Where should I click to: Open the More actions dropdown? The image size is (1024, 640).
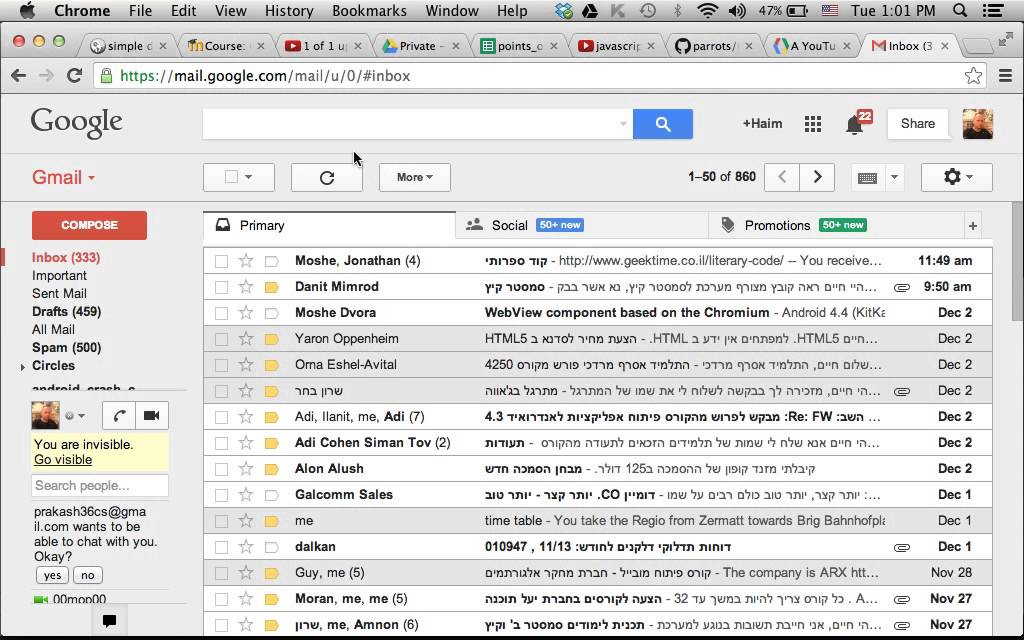(x=415, y=178)
